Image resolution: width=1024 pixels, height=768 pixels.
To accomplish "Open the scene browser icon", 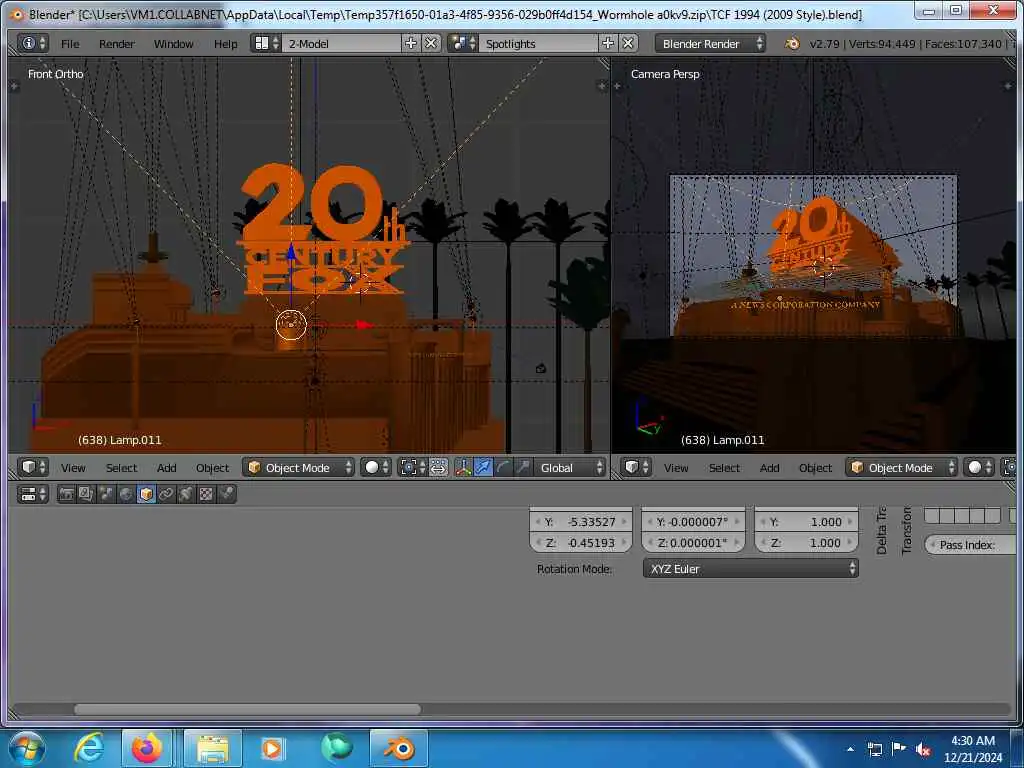I will point(464,43).
